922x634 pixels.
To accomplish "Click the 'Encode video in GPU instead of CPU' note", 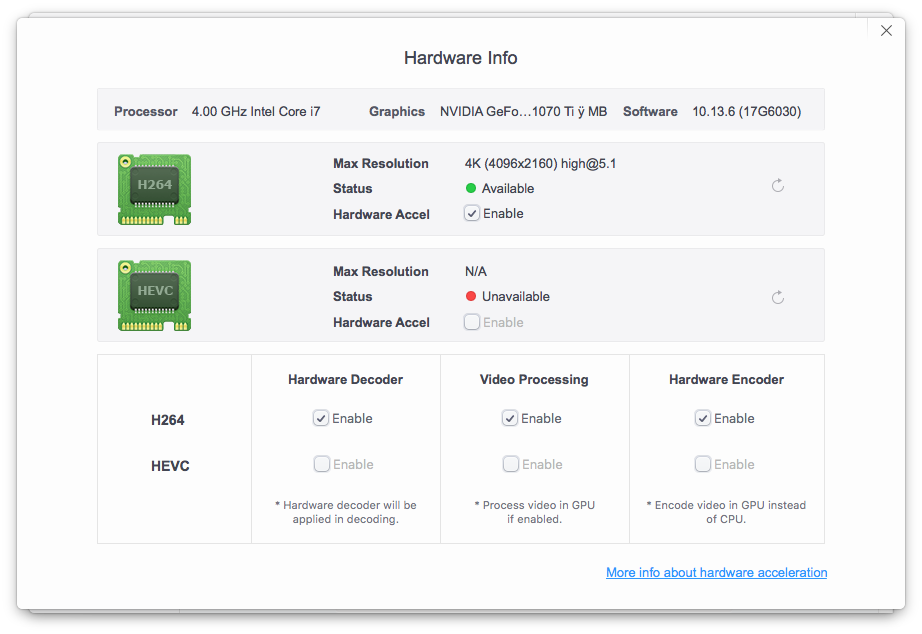I will 726,512.
